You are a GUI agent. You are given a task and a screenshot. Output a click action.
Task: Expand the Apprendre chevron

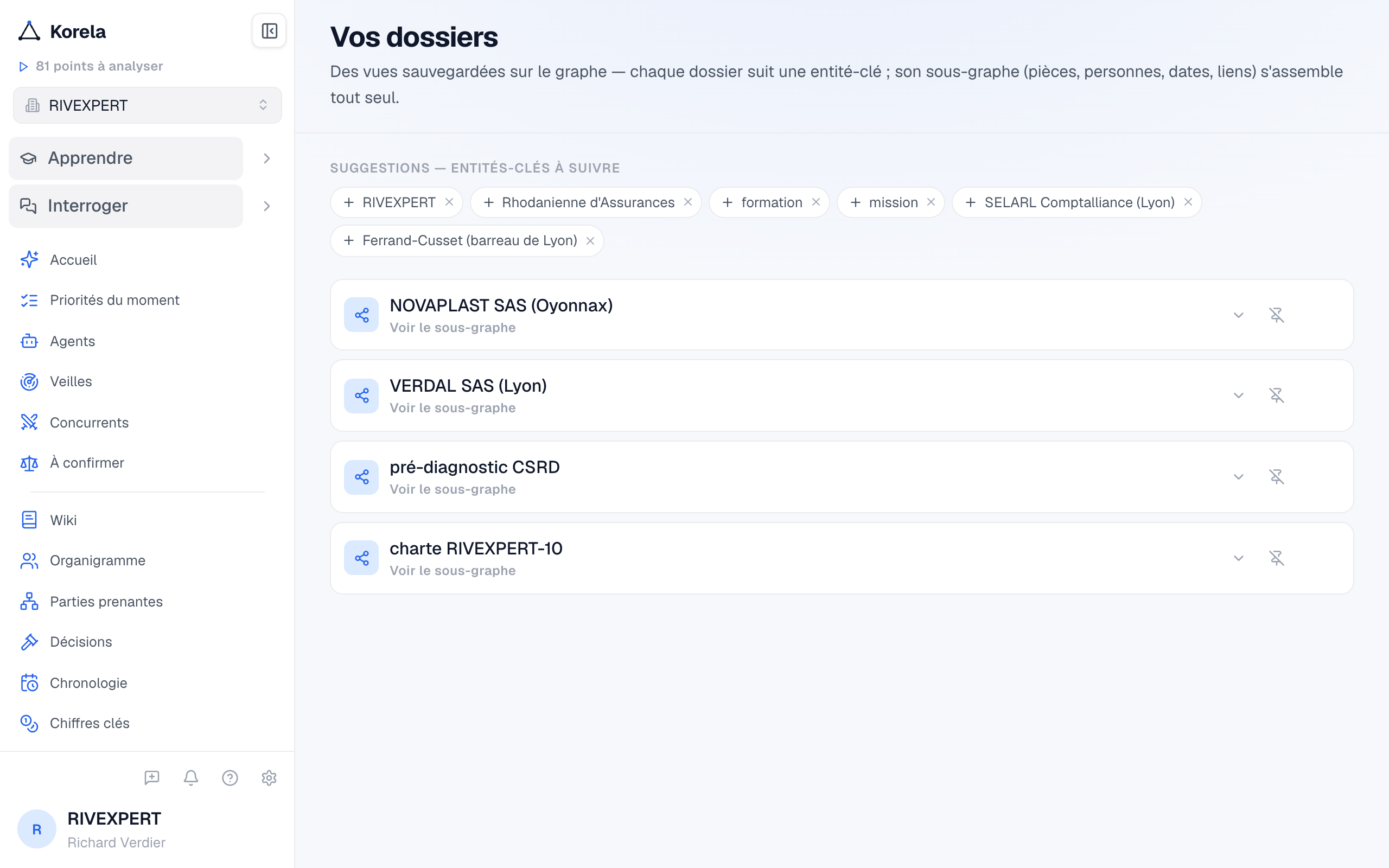(x=267, y=158)
